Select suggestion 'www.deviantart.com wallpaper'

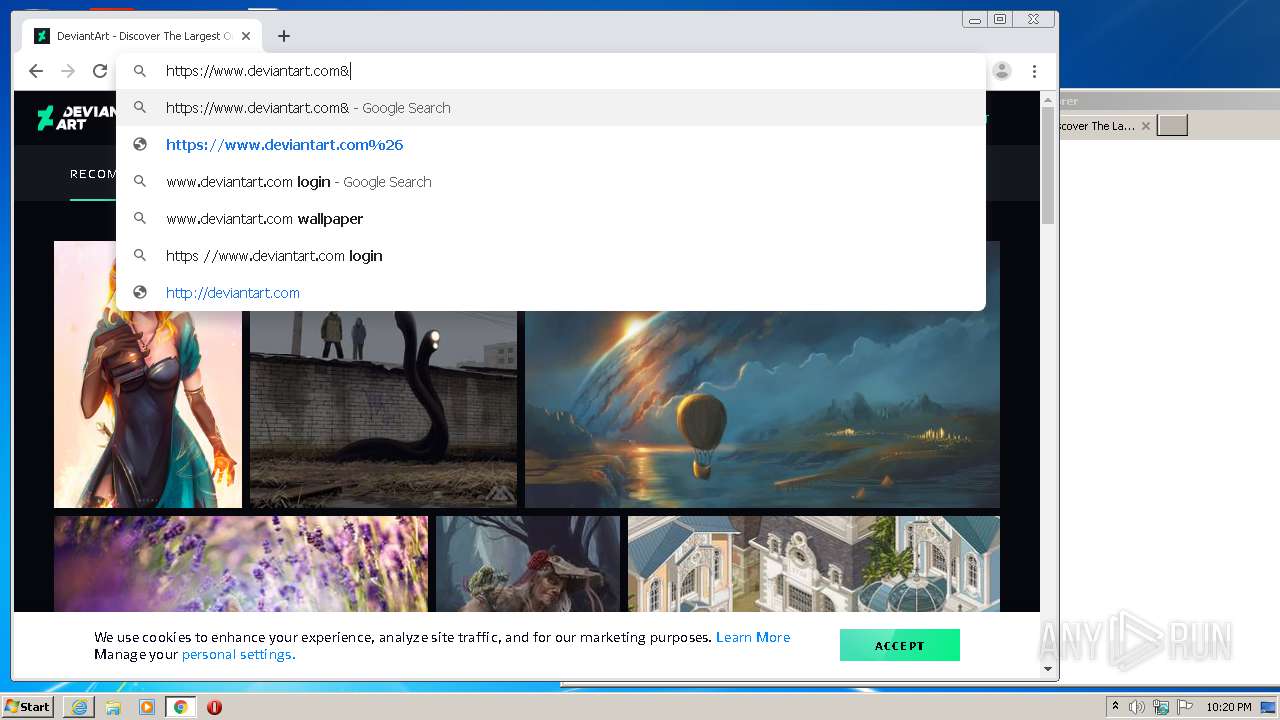tap(551, 219)
